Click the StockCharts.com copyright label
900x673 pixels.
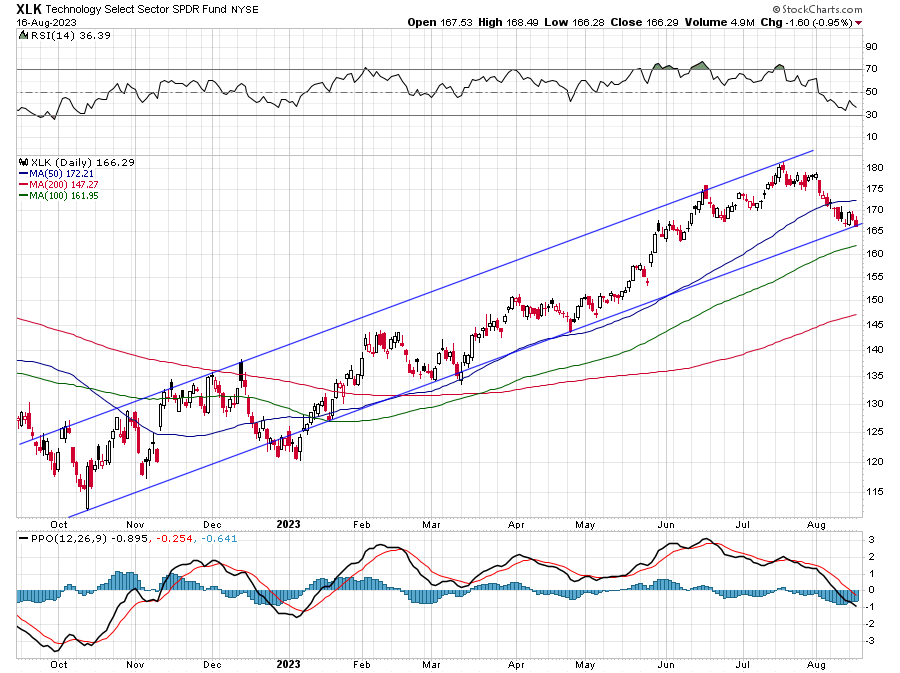pos(817,9)
